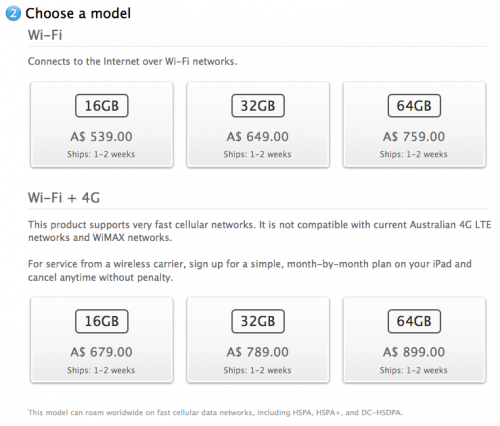
Task: Click the 32GB badge in the Wi-Fi row
Action: (258, 106)
